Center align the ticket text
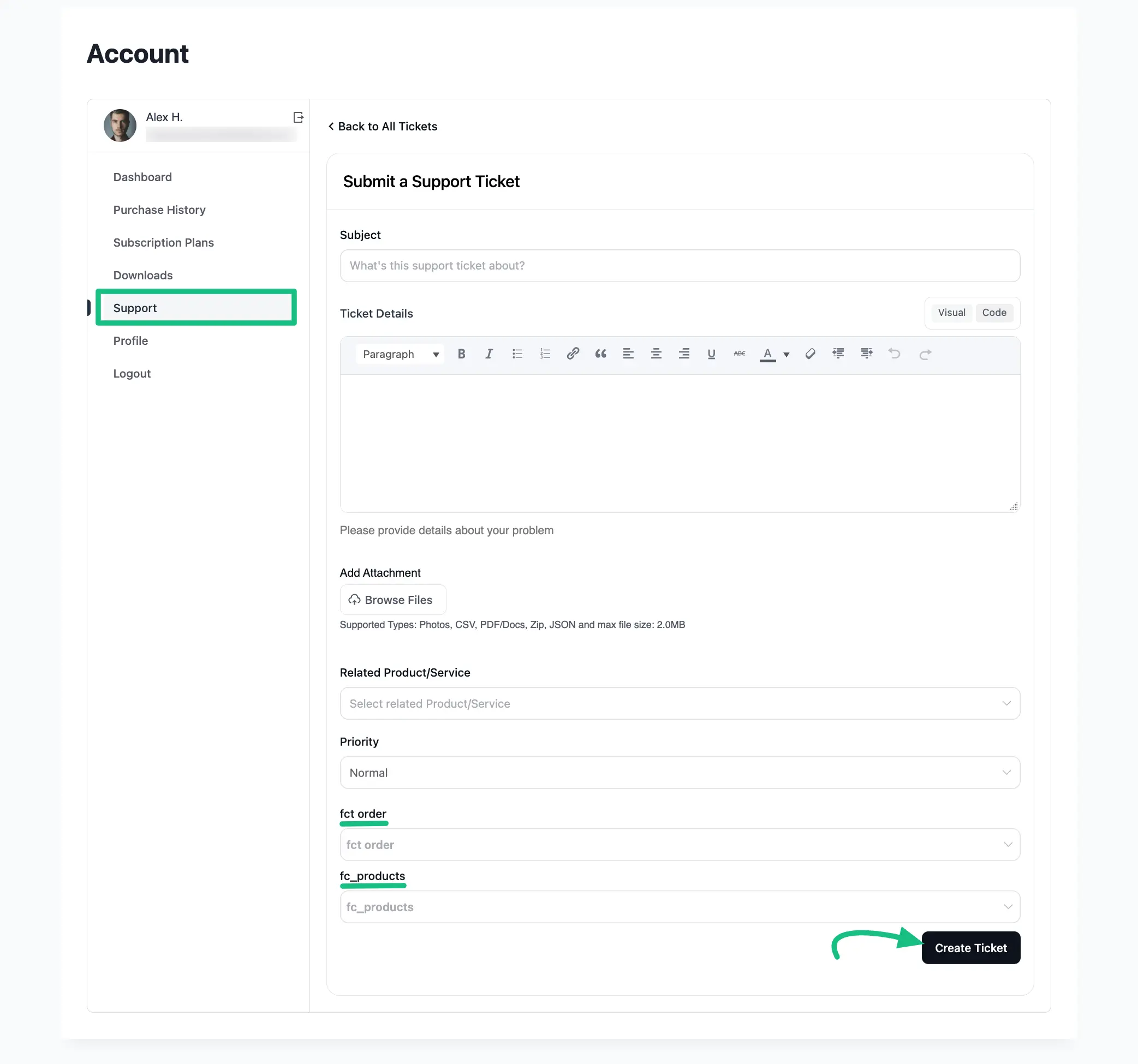This screenshot has width=1138, height=1064. (x=656, y=354)
